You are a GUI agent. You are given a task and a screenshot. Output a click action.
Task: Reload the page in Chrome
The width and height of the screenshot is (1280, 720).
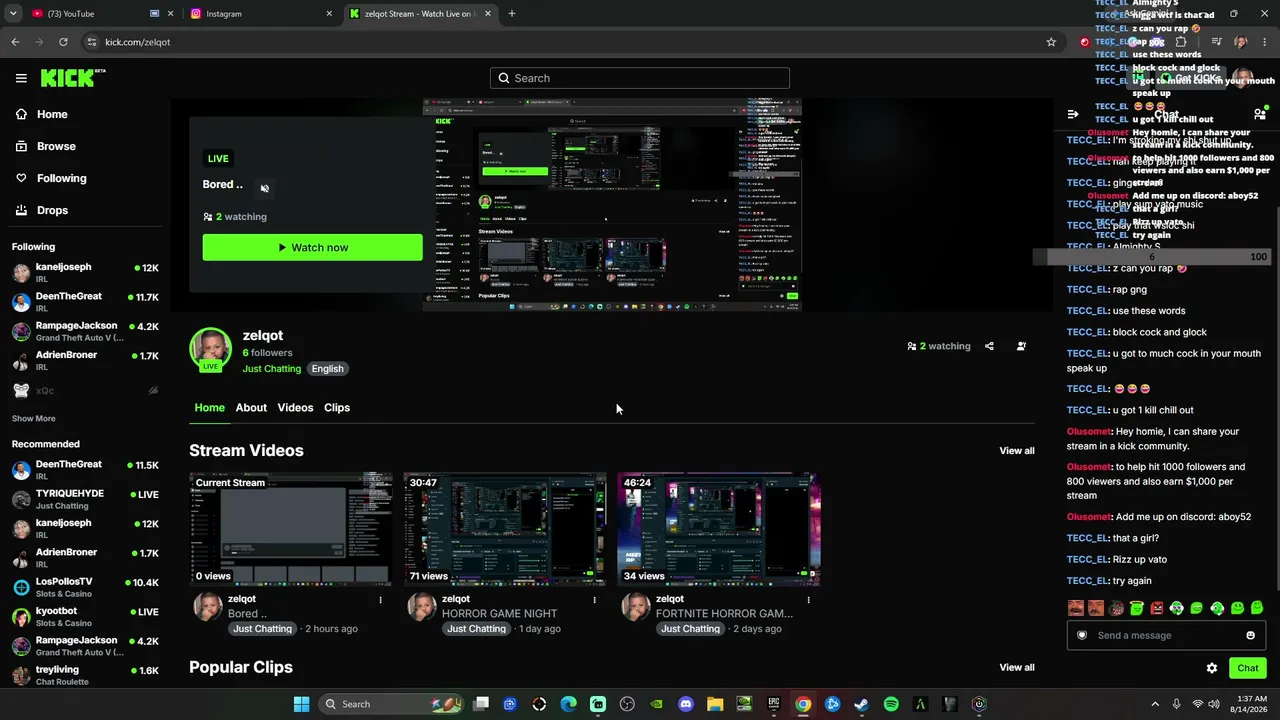(x=63, y=42)
